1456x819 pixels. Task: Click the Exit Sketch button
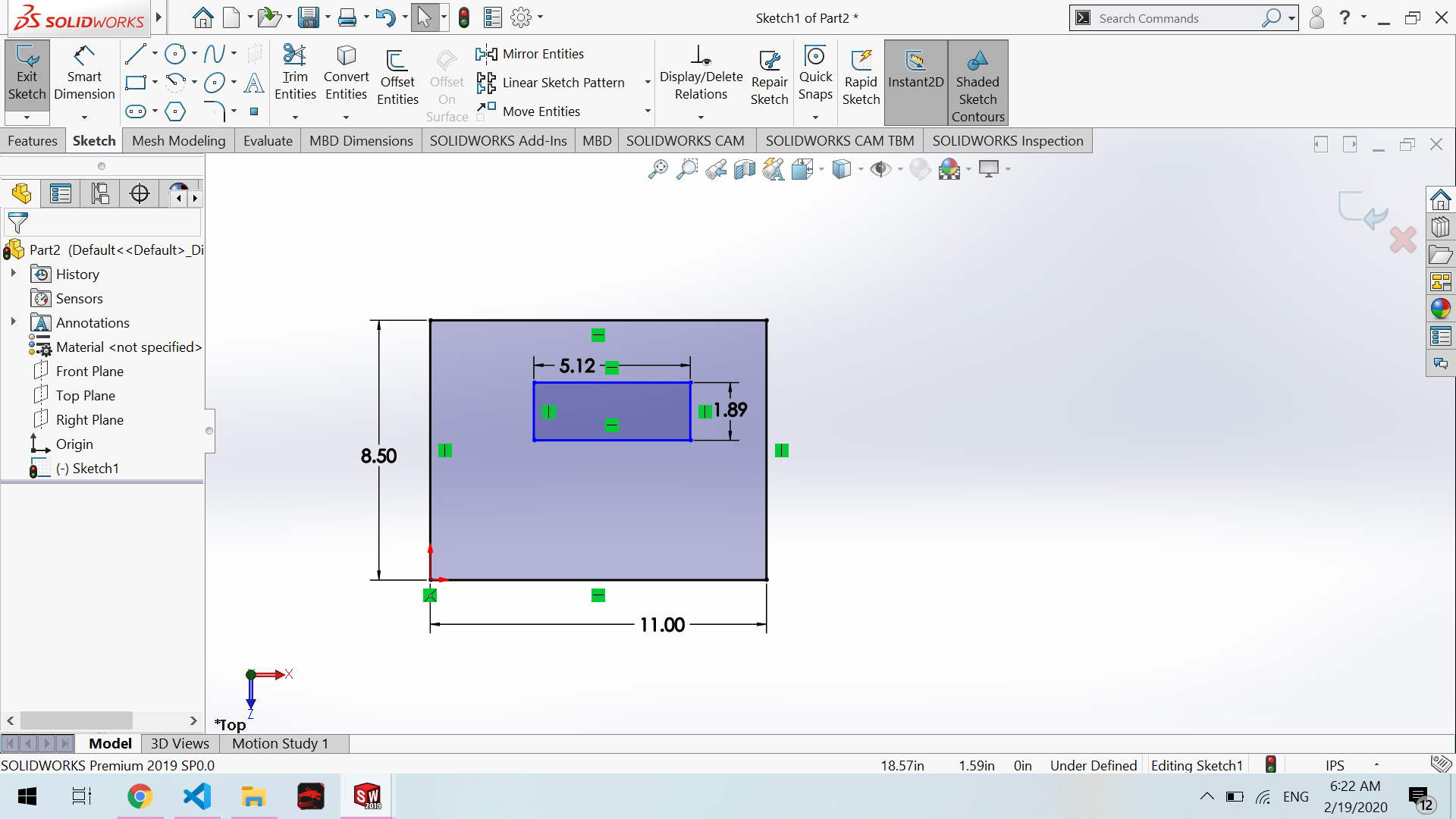(27, 74)
